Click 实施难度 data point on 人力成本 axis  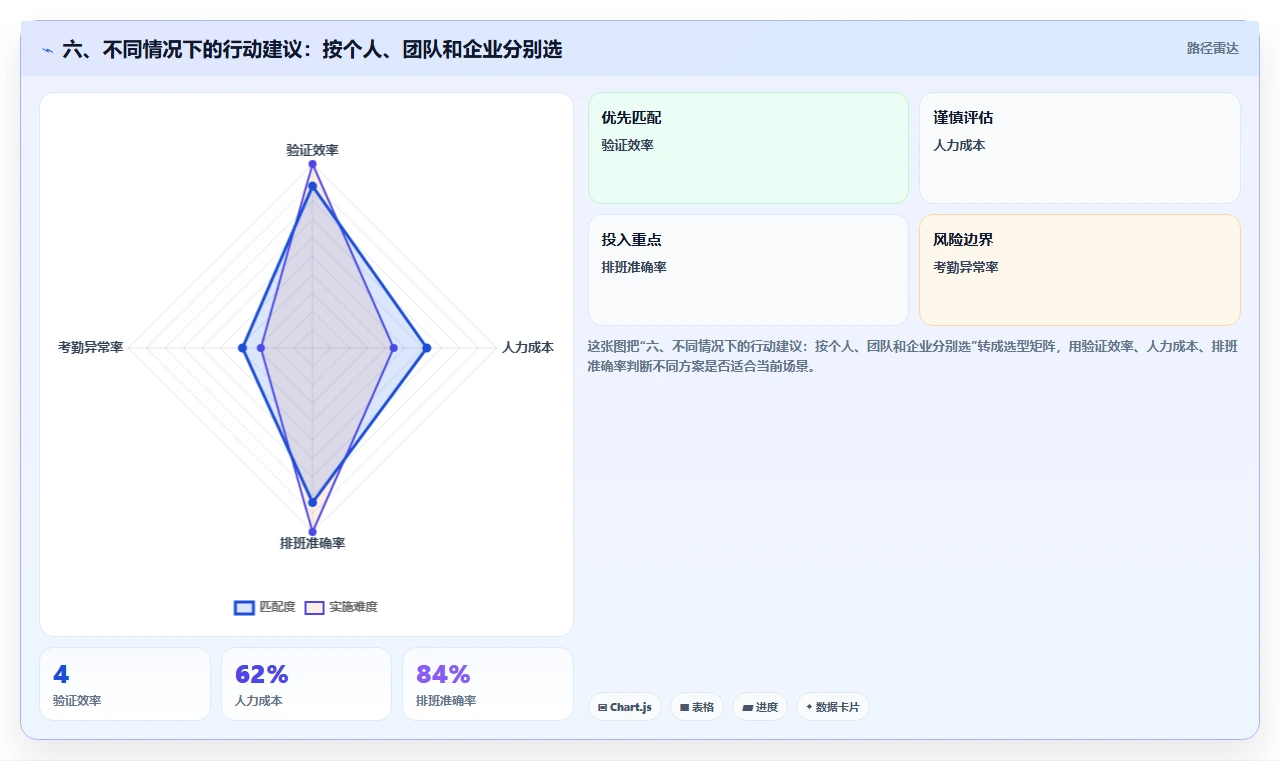393,348
